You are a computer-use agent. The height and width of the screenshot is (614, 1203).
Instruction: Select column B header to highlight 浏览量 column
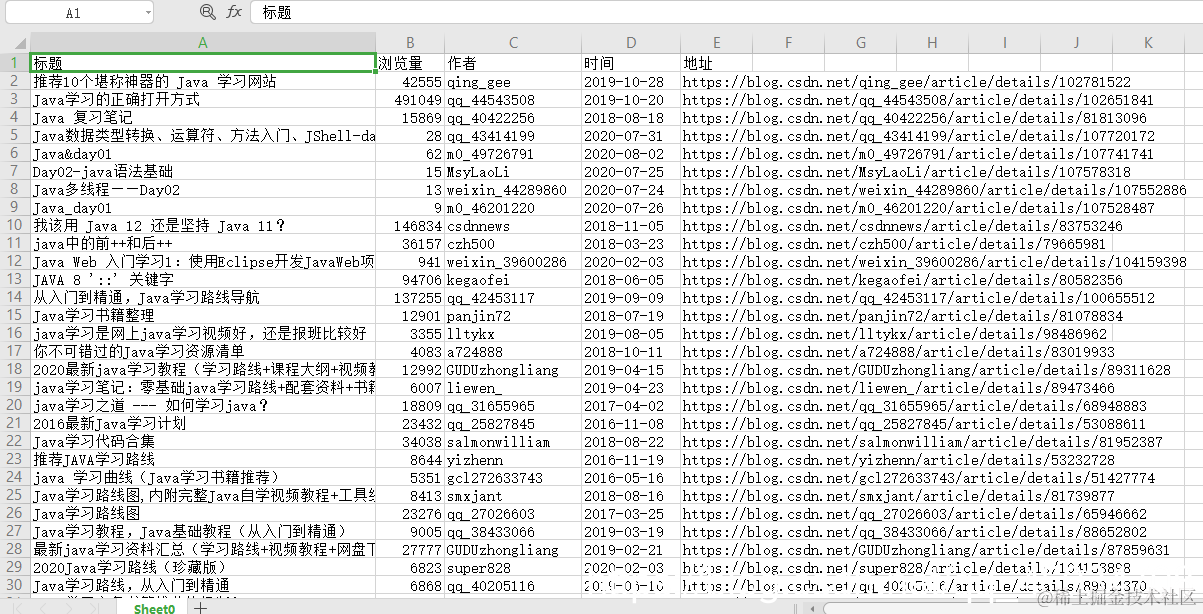[410, 44]
